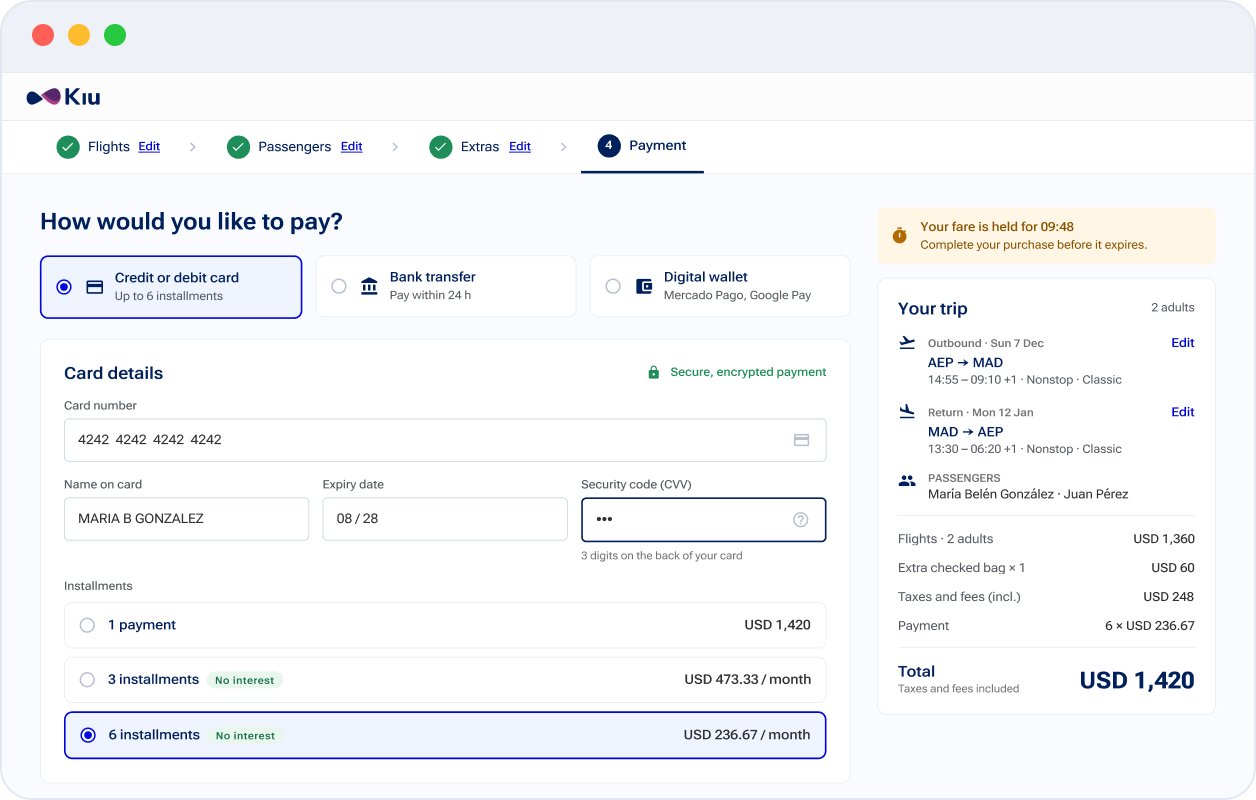Click the digital wallet icon

click(x=644, y=286)
